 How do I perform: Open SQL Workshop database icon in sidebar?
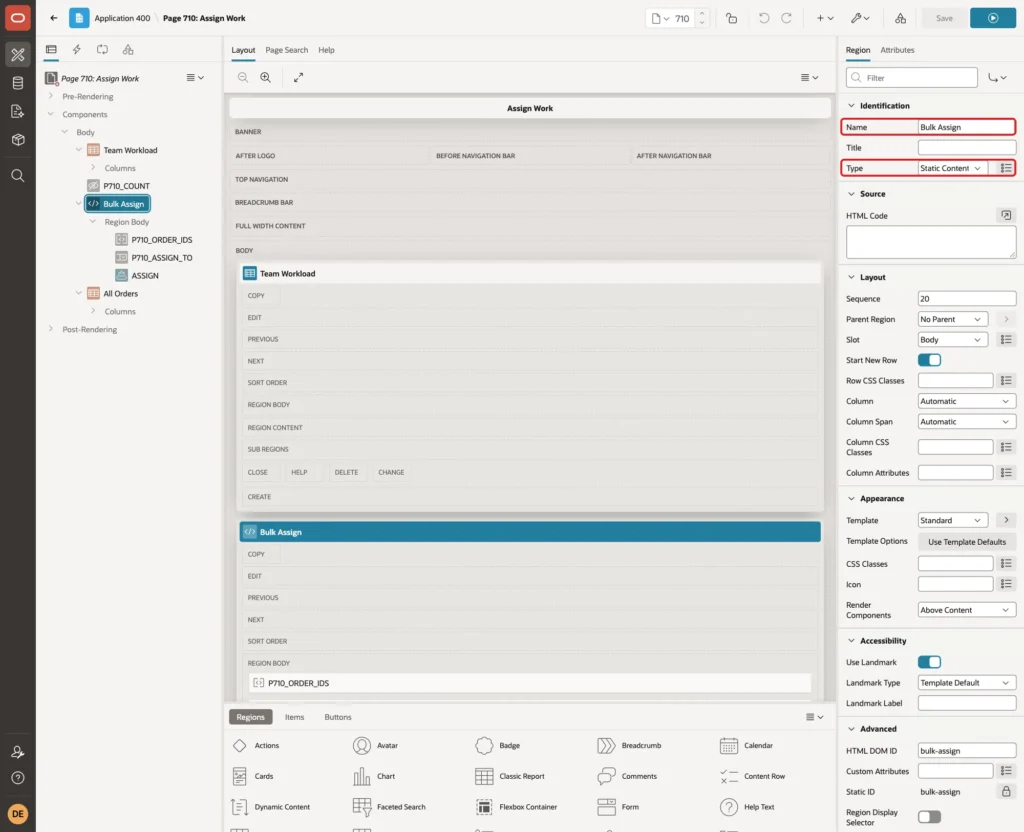[18, 83]
